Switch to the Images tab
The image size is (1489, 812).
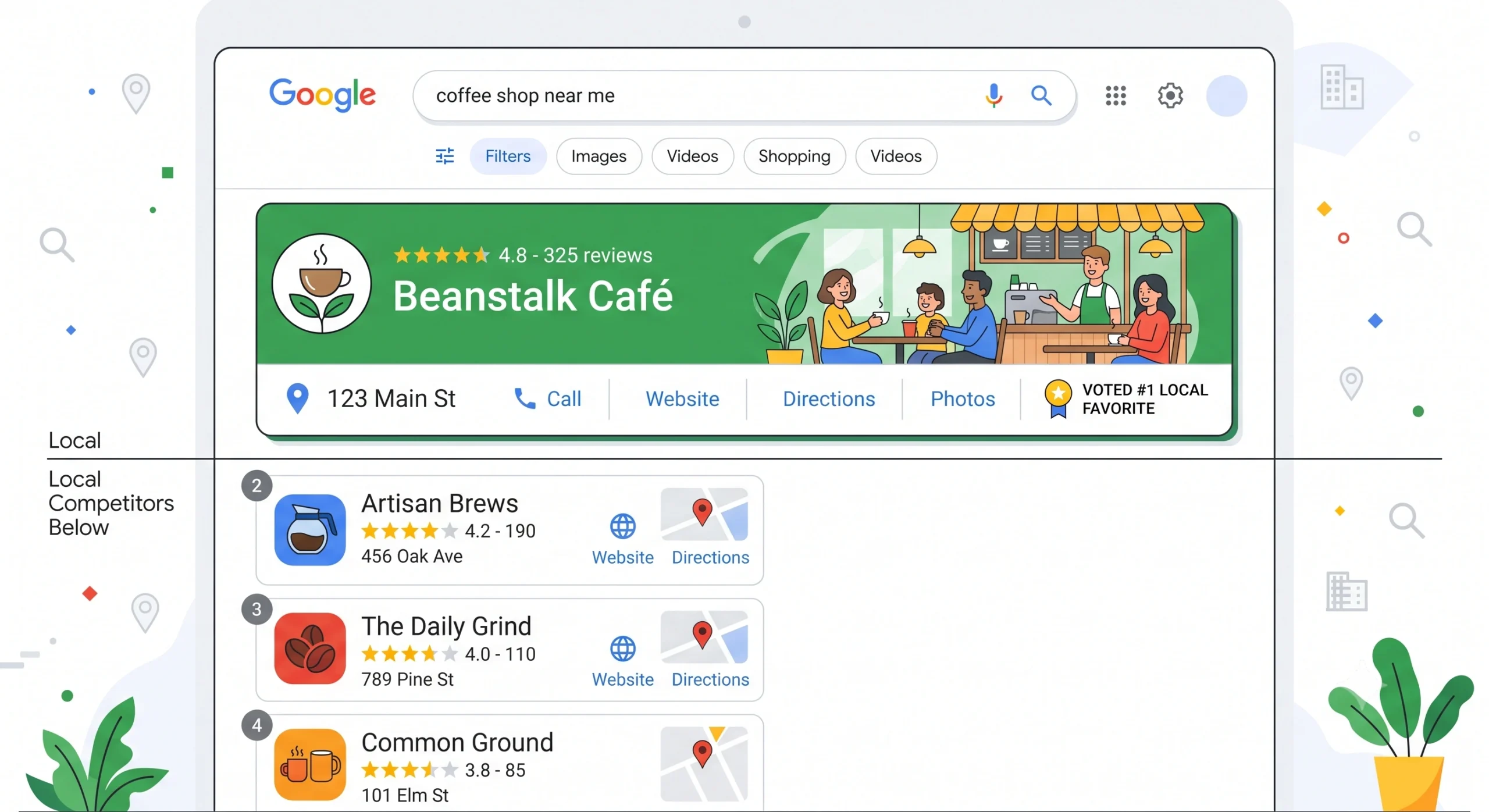(x=599, y=156)
